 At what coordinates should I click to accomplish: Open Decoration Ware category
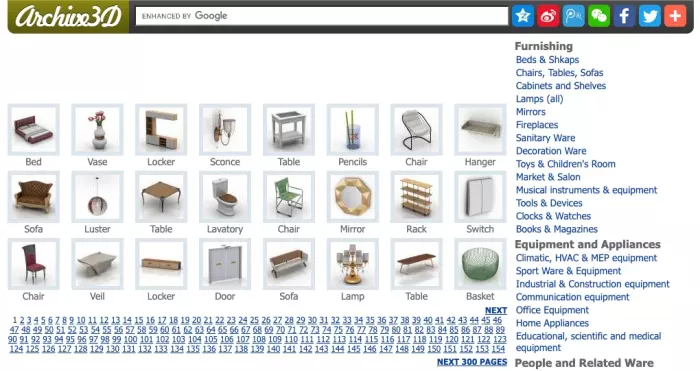point(551,150)
